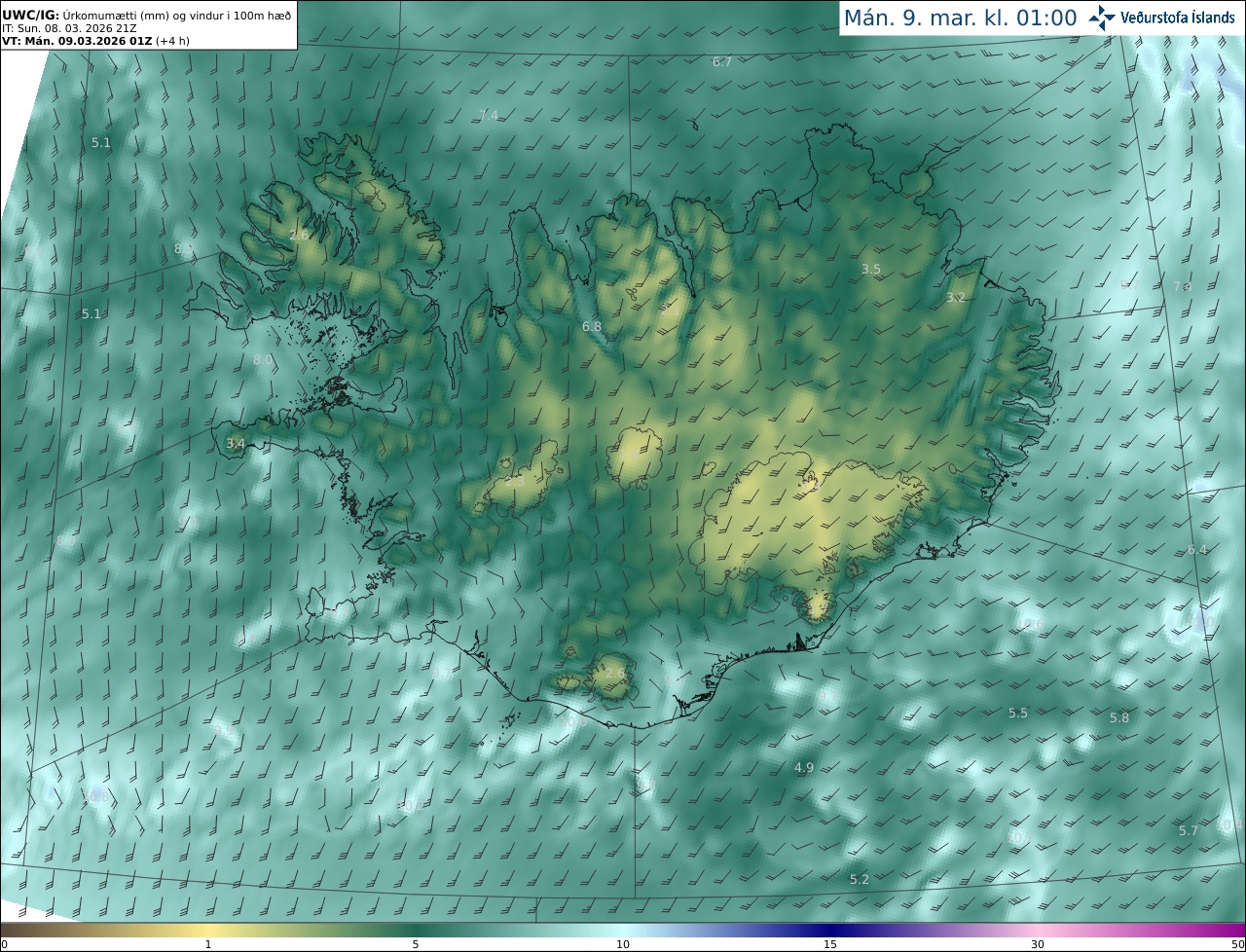Click the 7.4 value on the map

click(489, 115)
